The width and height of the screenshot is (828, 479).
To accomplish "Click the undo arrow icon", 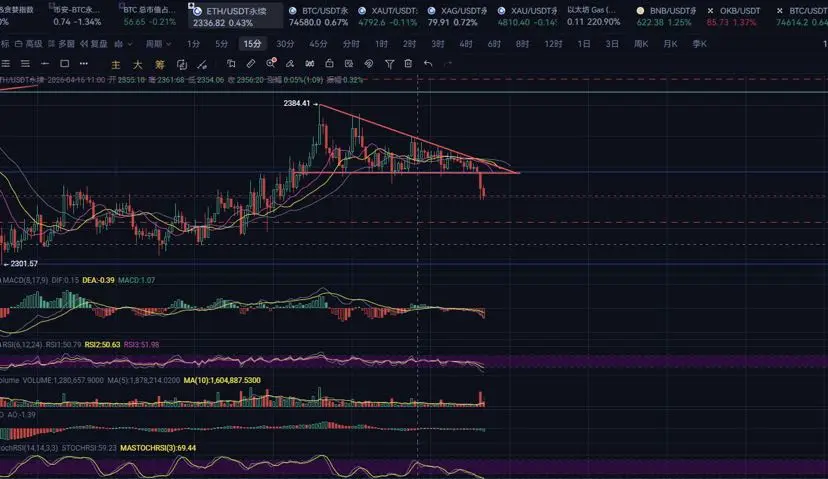I will click(428, 64).
